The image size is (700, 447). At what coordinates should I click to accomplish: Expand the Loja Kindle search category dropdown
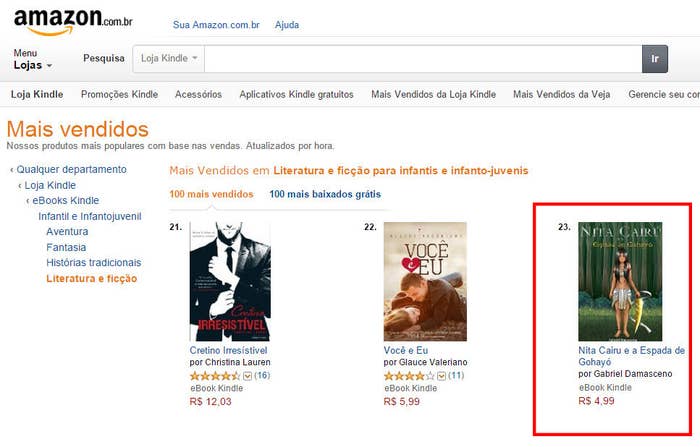(x=169, y=58)
